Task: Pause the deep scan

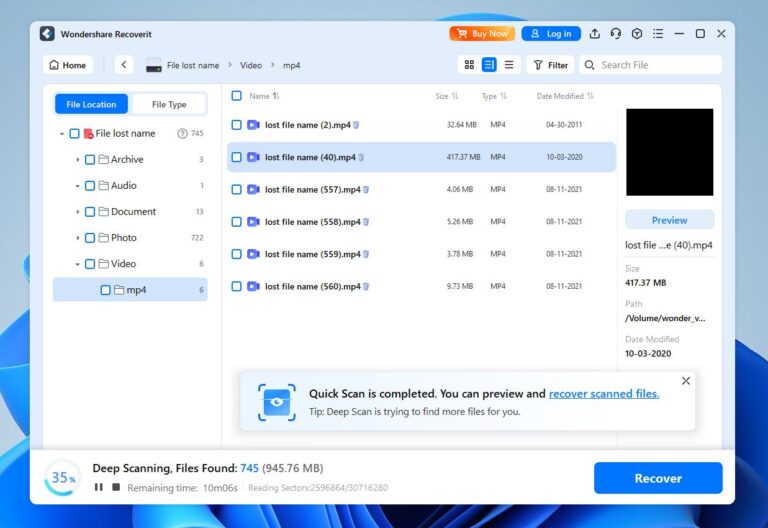Action: (98, 487)
